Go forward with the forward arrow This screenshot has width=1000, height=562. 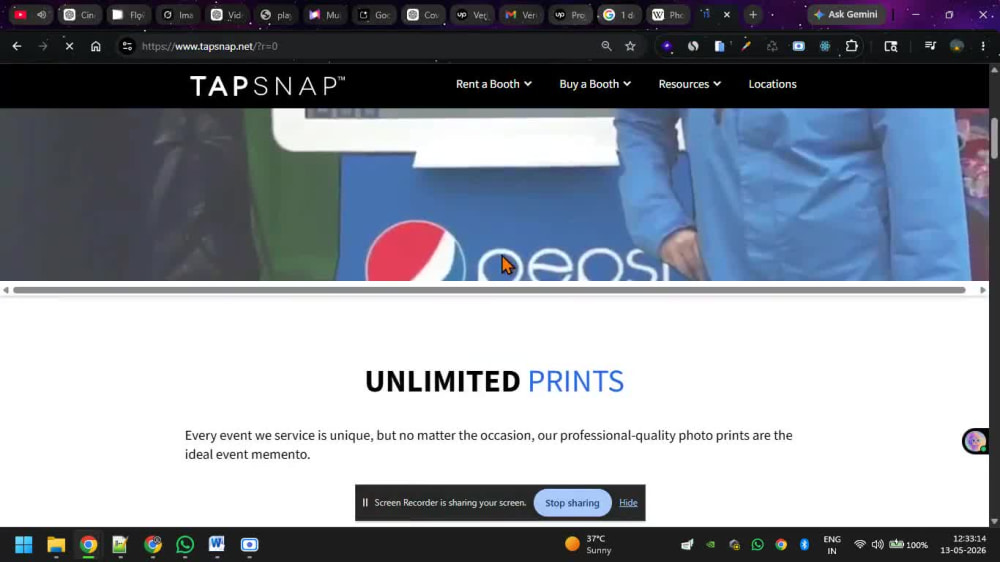(x=43, y=46)
